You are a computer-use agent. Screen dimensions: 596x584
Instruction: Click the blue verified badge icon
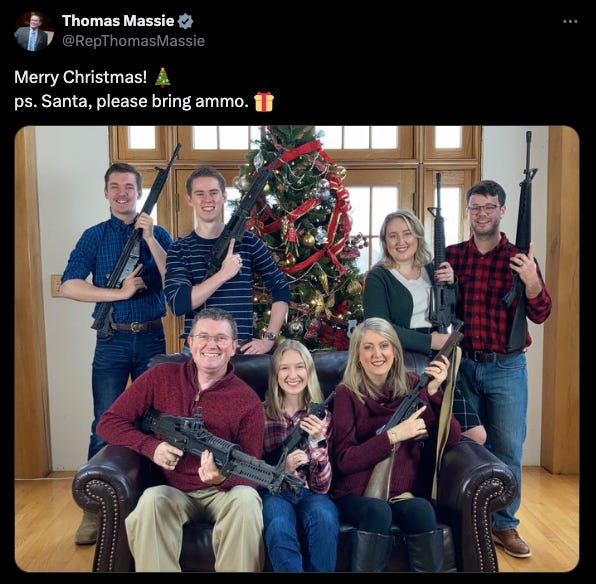pyautogui.click(x=185, y=21)
